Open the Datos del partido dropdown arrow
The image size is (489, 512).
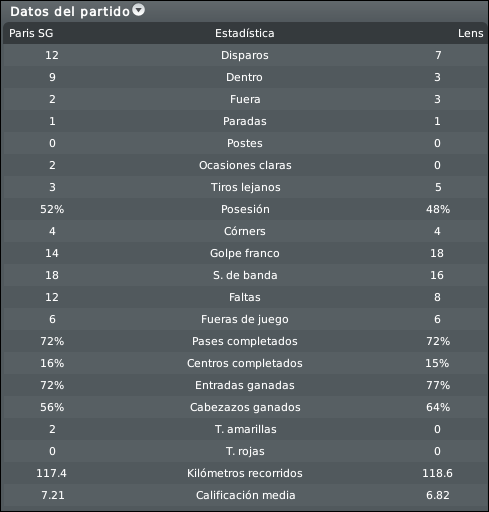139,10
